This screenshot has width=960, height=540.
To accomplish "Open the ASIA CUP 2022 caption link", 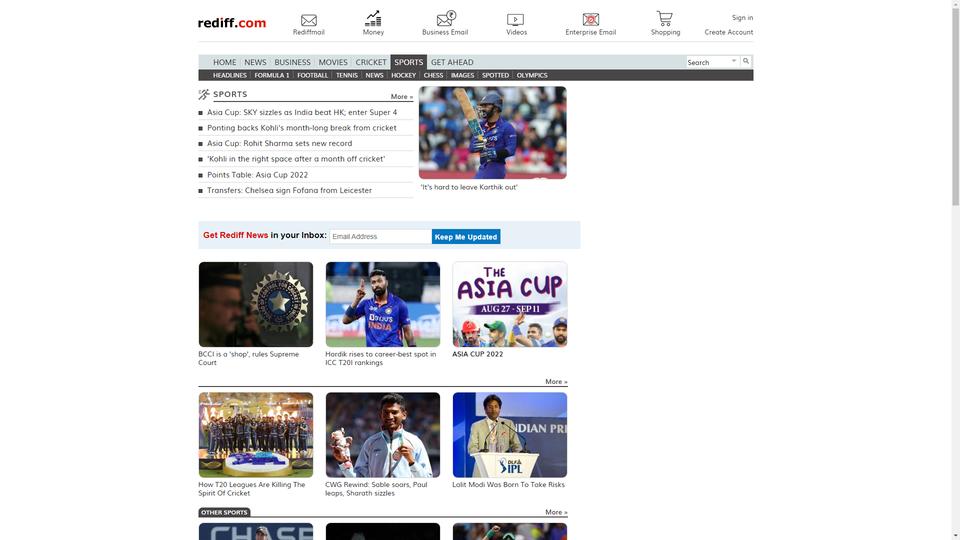I will point(478,354).
